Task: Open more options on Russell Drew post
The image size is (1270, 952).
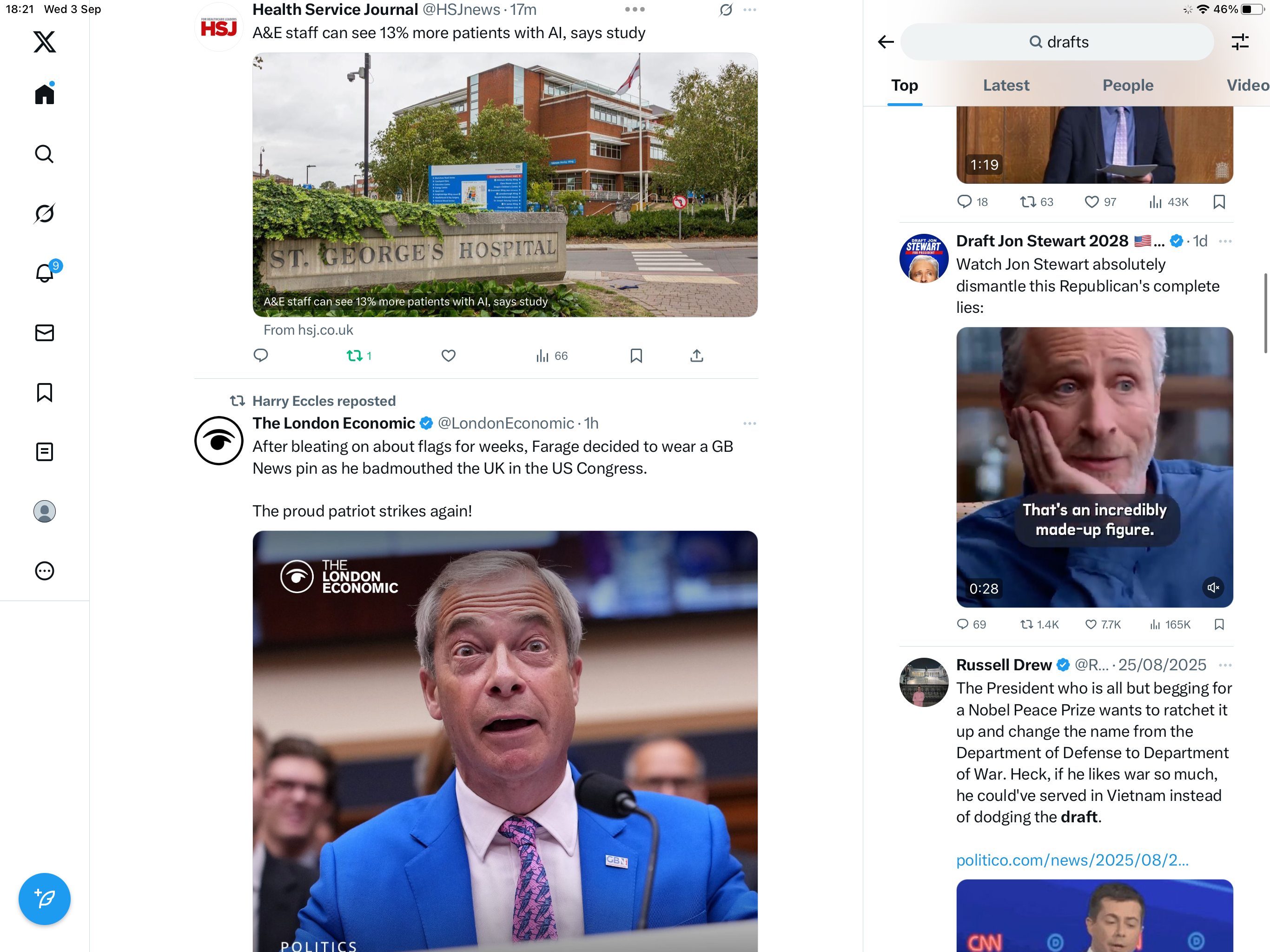Action: tap(1224, 665)
